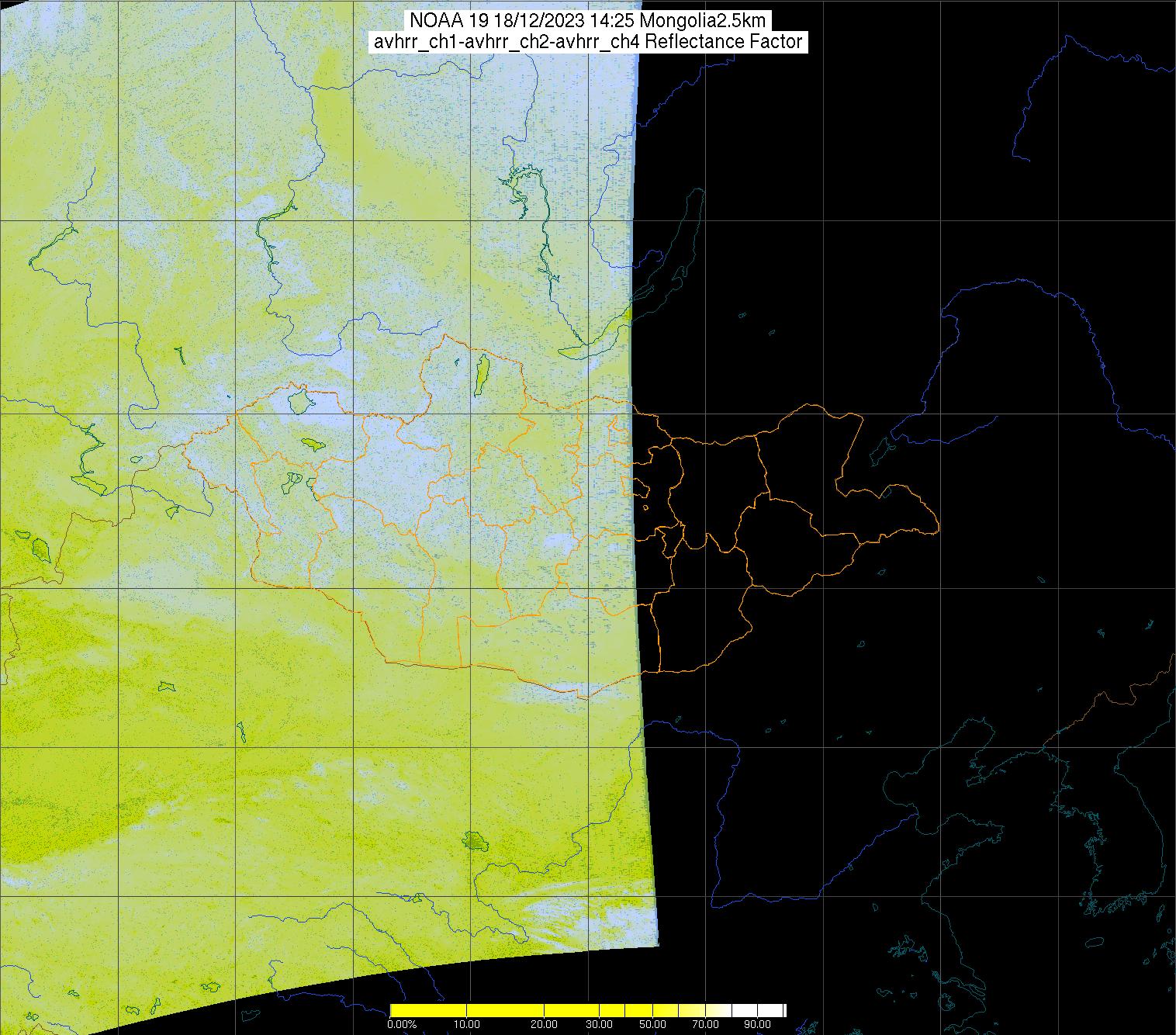Click the yellow-green lake south of Uvs Lake

click(313, 445)
